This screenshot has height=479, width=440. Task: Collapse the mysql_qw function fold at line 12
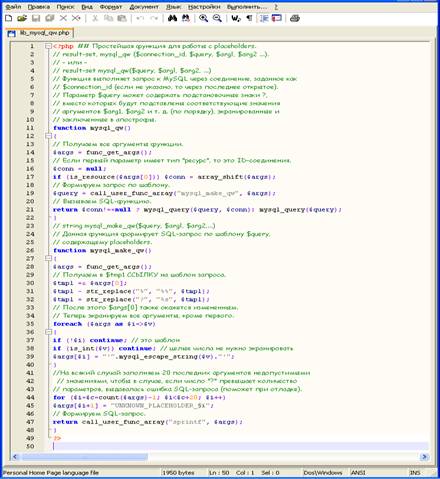pyautogui.click(x=48, y=136)
